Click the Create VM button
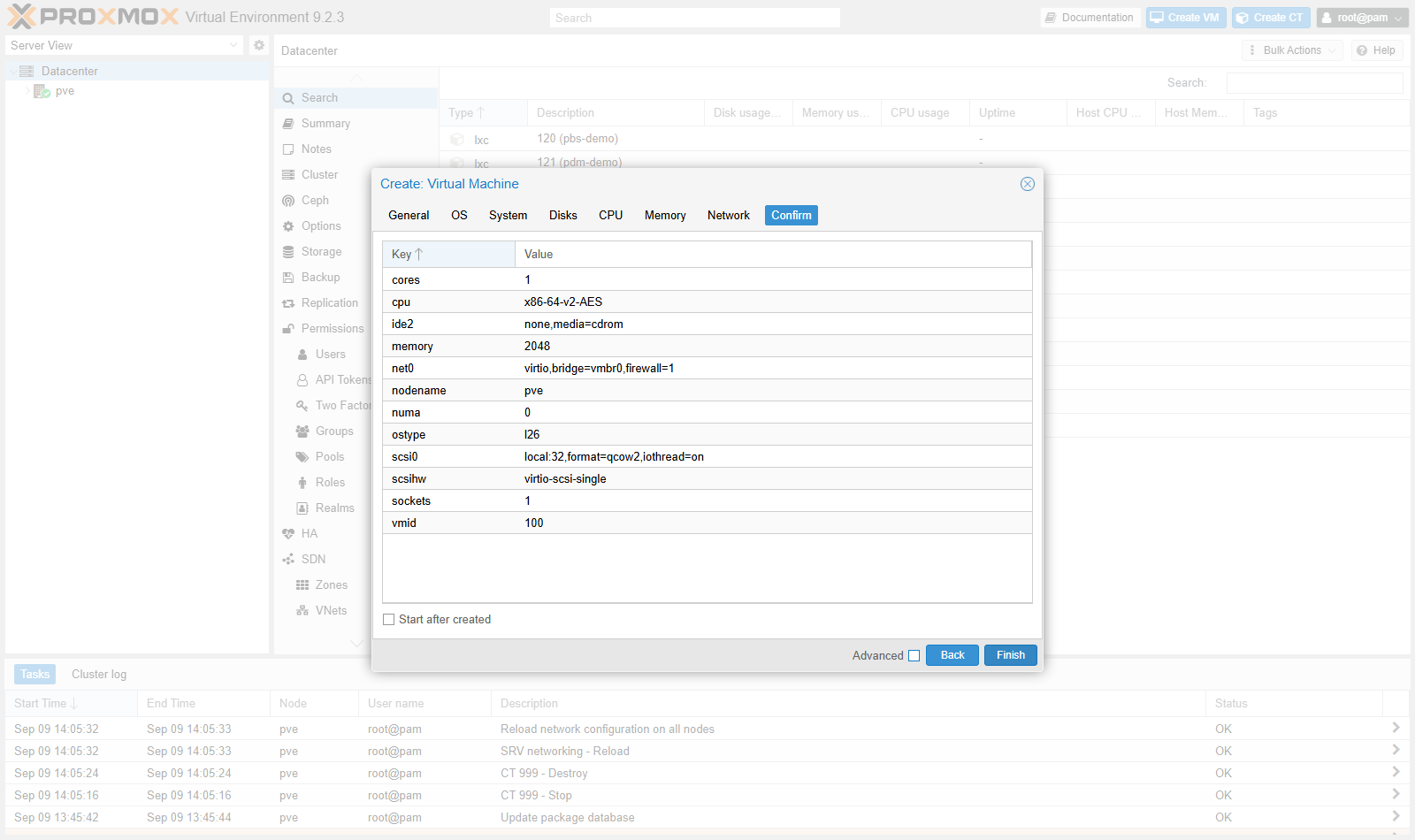The width and height of the screenshot is (1415, 840). pos(1185,18)
